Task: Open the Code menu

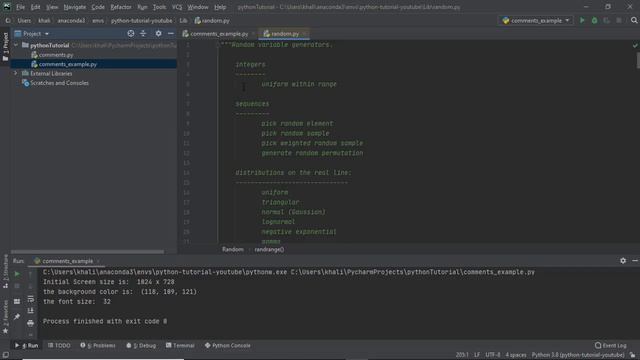Action: pyautogui.click(x=98, y=7)
